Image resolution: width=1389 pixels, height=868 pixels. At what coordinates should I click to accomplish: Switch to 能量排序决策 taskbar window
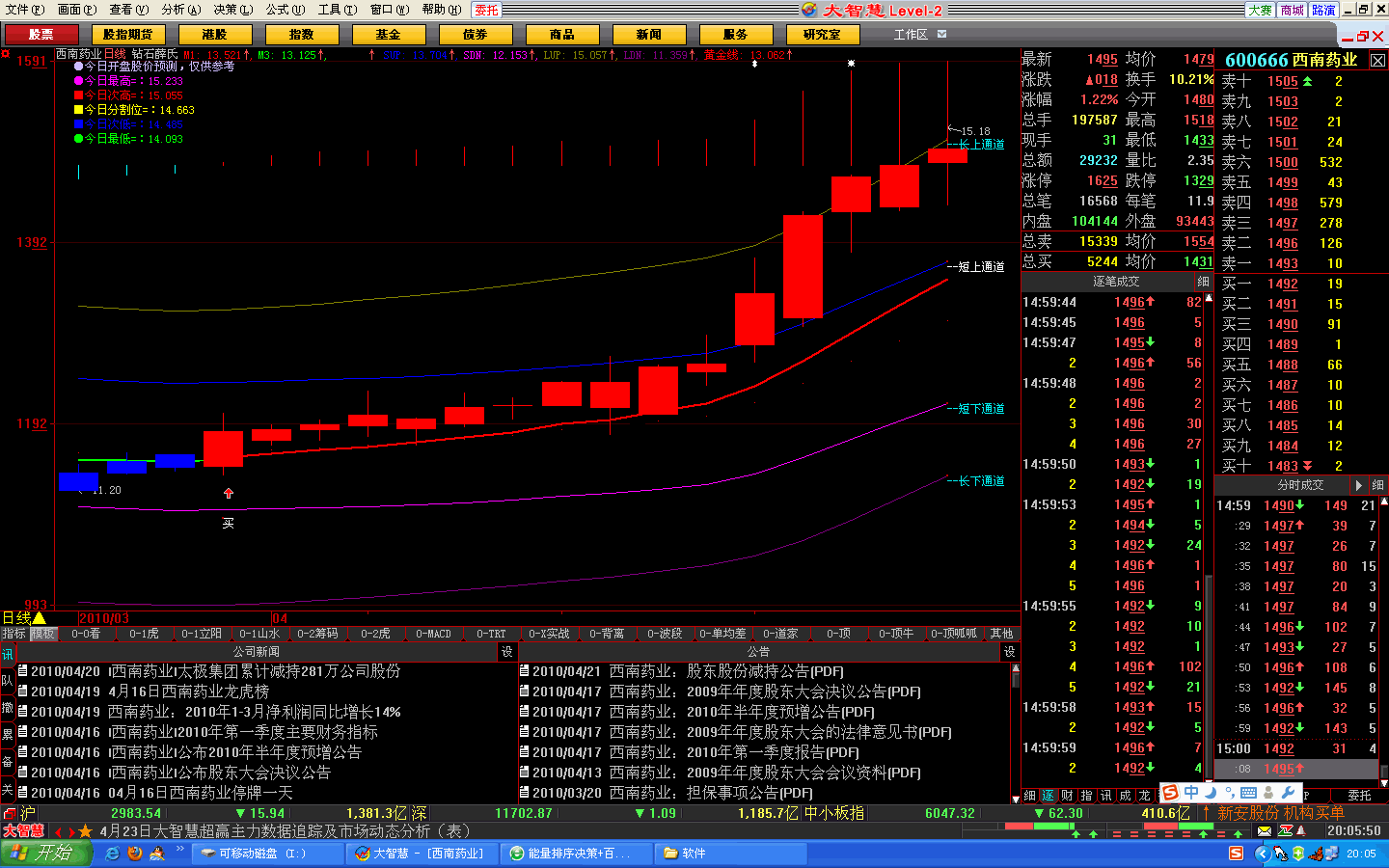pos(578,854)
